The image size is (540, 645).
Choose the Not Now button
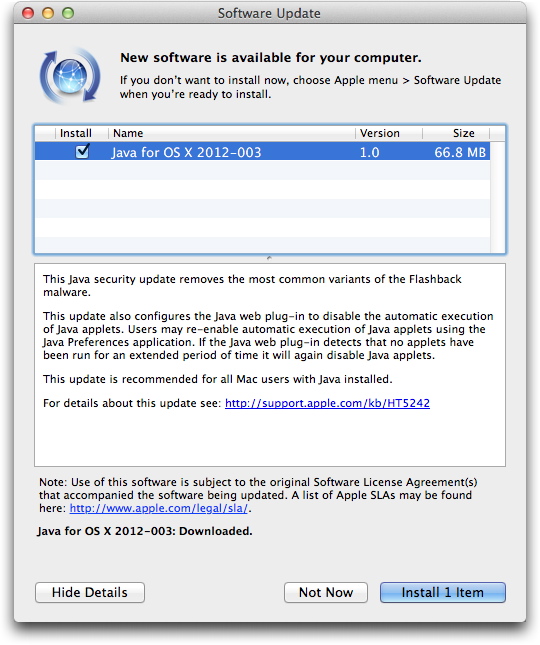[326, 592]
